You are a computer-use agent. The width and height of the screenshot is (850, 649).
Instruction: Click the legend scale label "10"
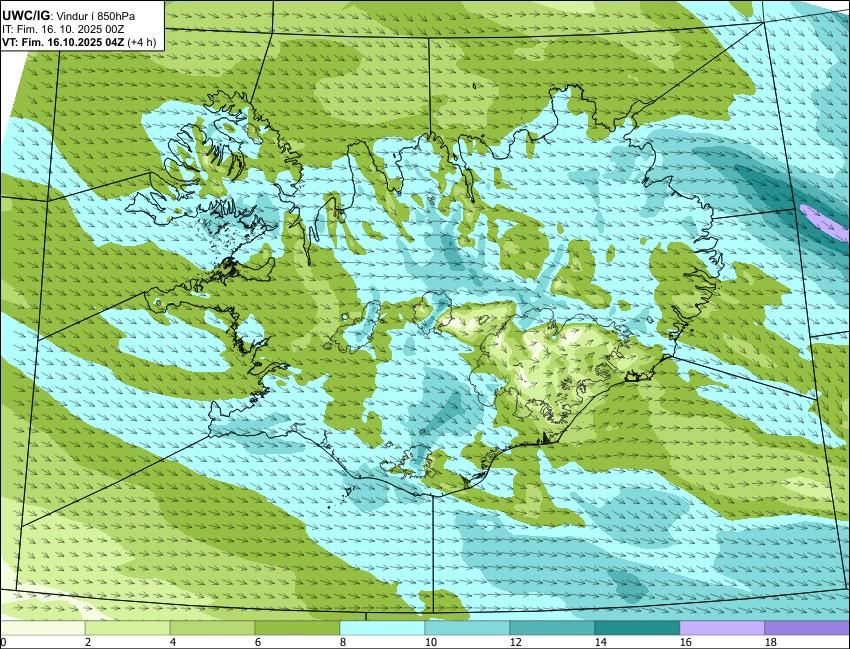[x=431, y=642]
